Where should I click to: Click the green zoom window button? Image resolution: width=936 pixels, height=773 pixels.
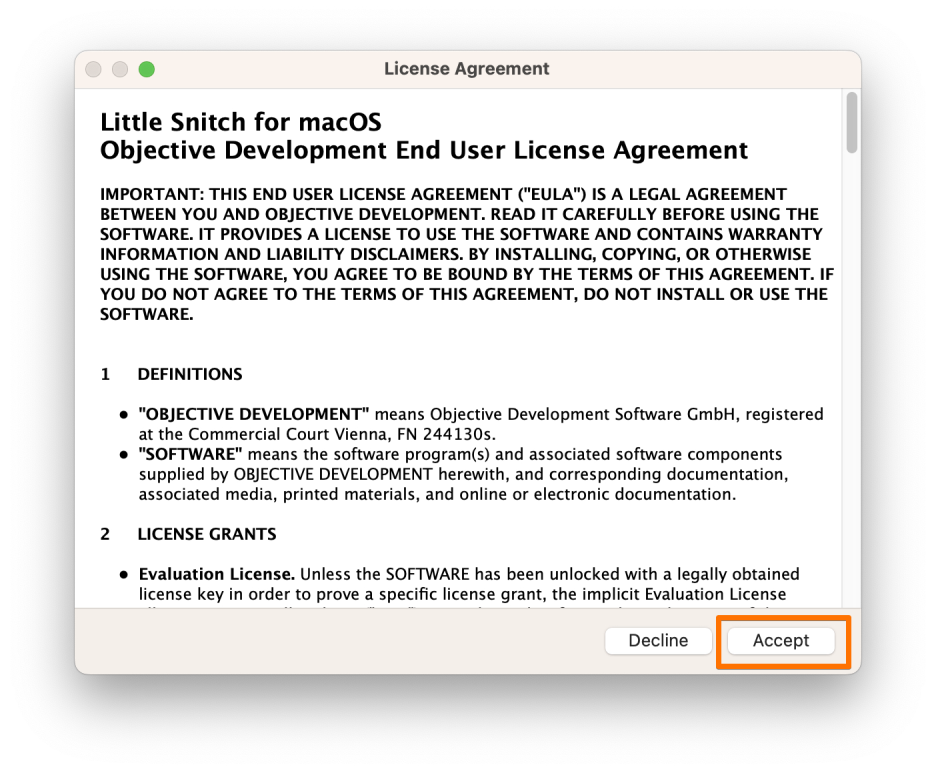(x=147, y=69)
